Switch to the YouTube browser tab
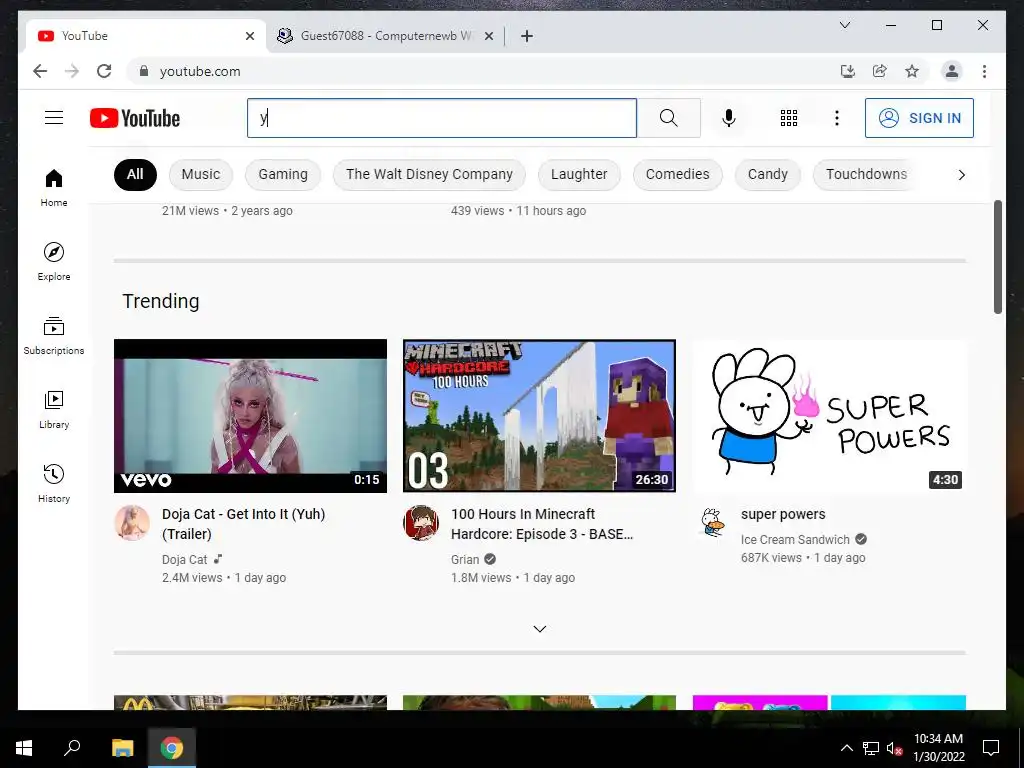This screenshot has width=1024, height=768. click(144, 36)
